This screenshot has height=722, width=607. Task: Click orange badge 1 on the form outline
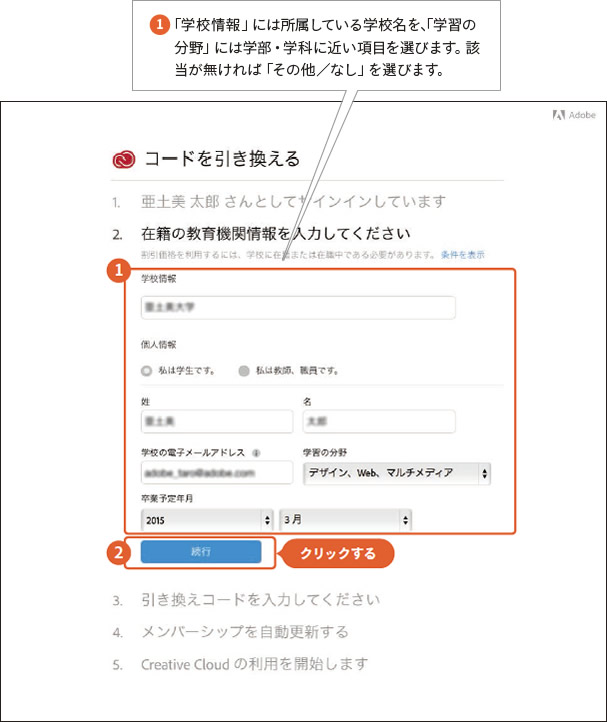(117, 270)
